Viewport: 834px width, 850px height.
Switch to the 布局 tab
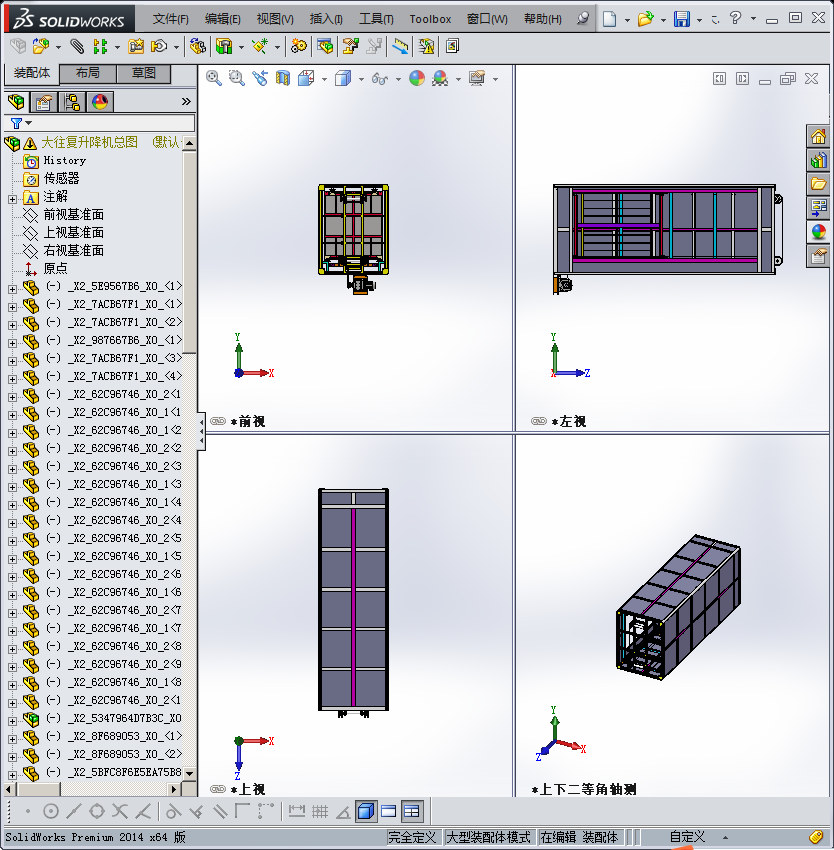(x=87, y=73)
